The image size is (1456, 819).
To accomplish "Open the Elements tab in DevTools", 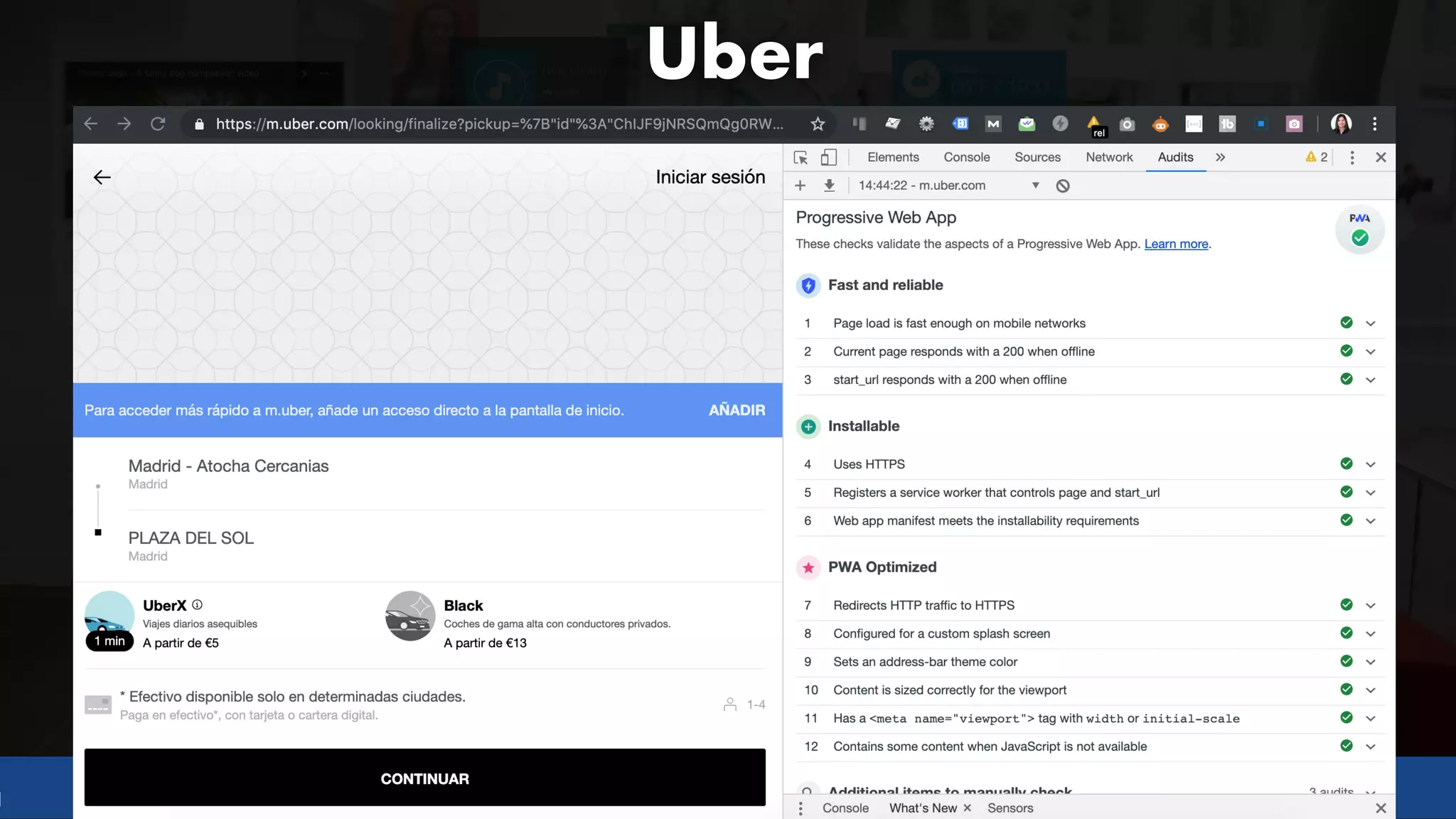I will [x=893, y=157].
